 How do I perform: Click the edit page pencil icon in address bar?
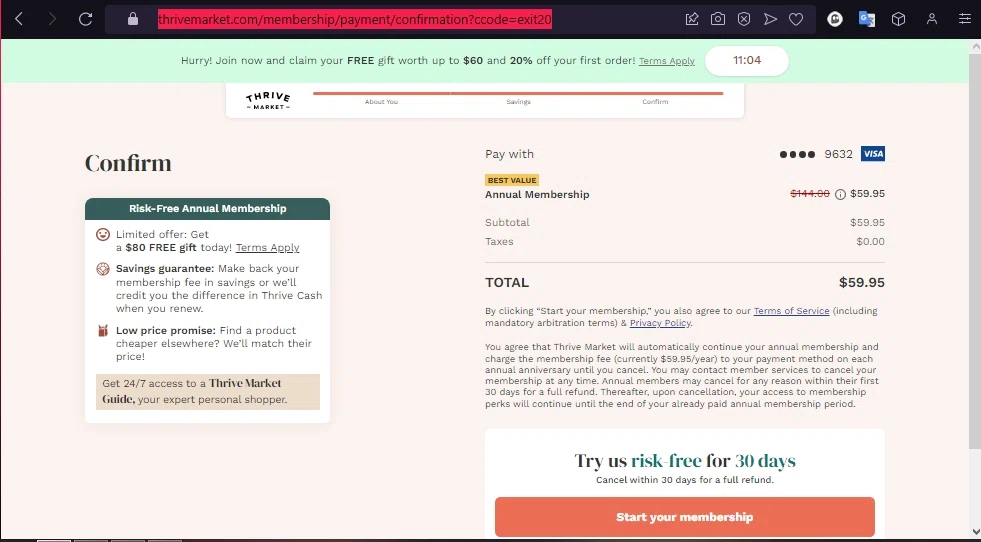(692, 19)
